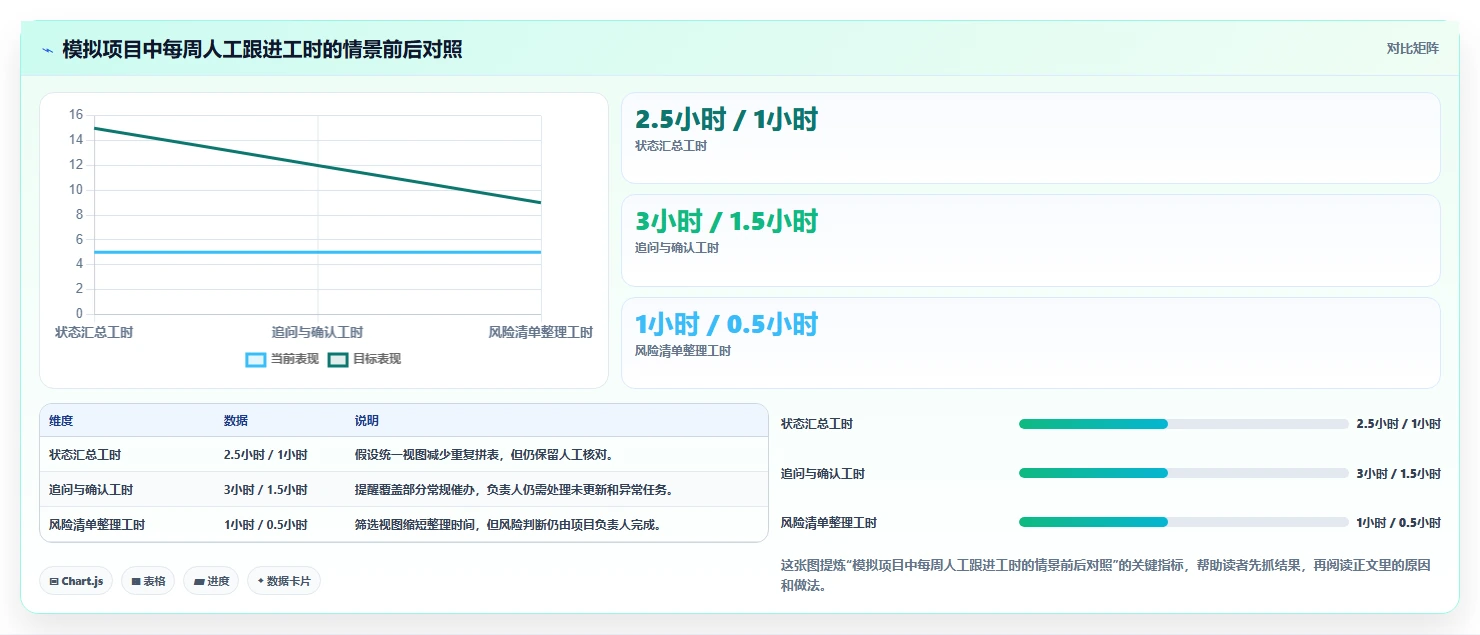Click the 数据 column header
Screen dimensions: 1480x635
[x=236, y=421]
